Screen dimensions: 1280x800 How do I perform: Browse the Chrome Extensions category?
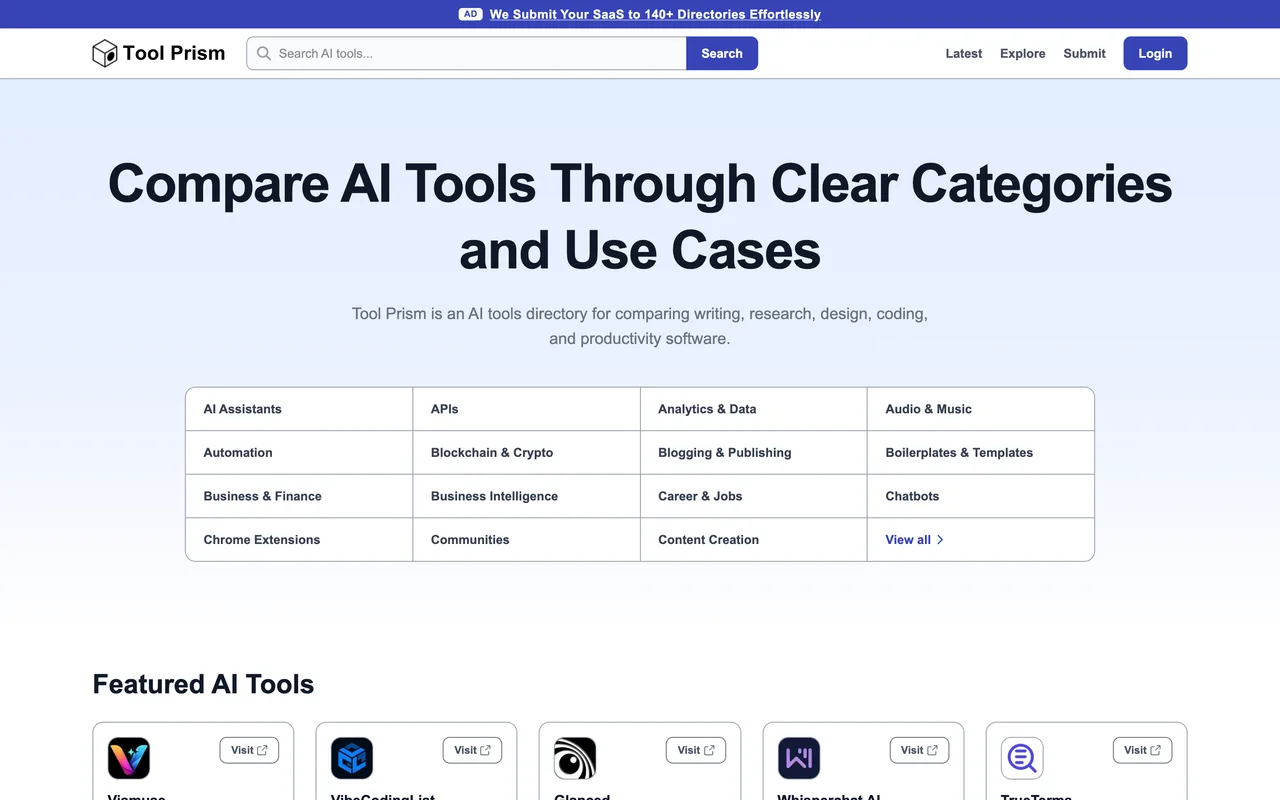299,540
